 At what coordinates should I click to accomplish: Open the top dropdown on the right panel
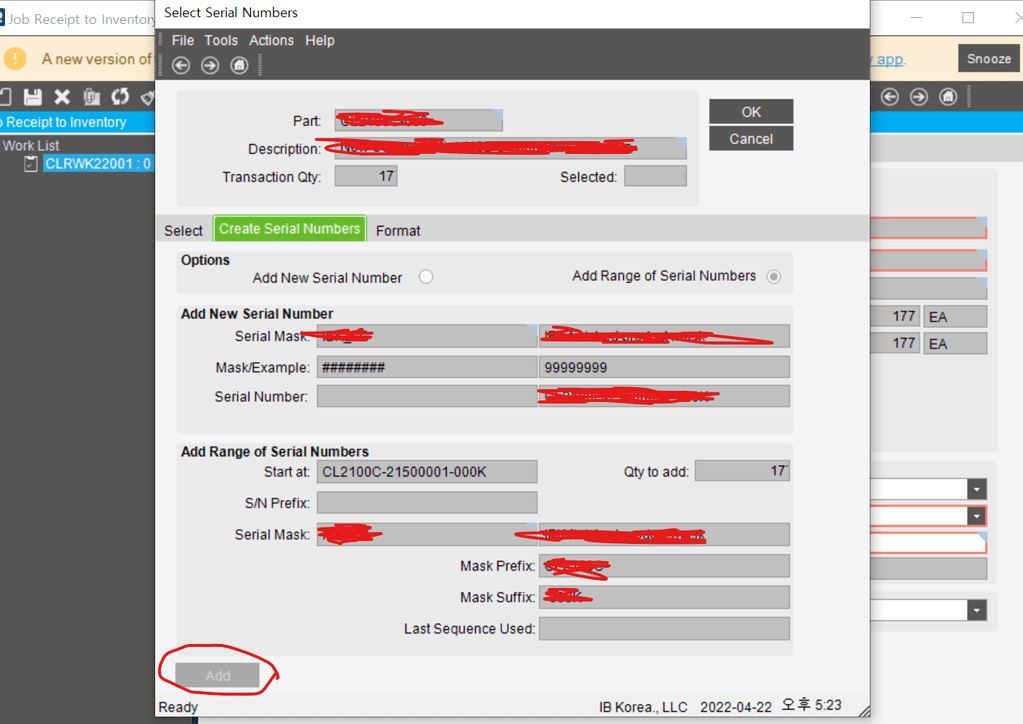[x=976, y=488]
